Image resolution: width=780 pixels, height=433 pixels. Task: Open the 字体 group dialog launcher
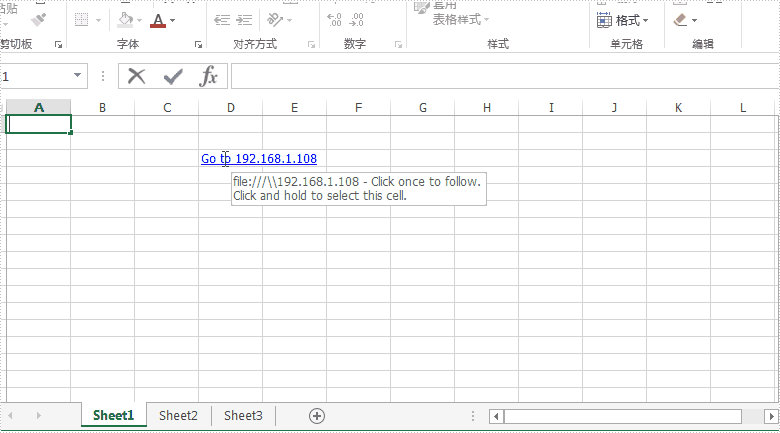point(198,45)
